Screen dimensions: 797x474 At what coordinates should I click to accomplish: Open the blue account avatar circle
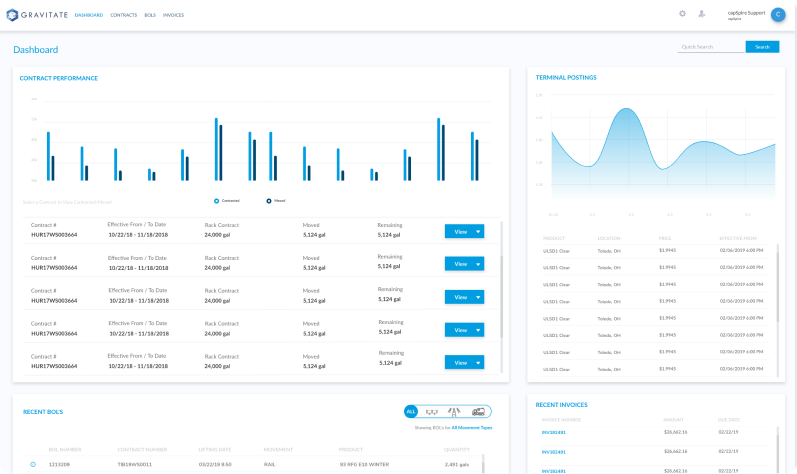778,14
